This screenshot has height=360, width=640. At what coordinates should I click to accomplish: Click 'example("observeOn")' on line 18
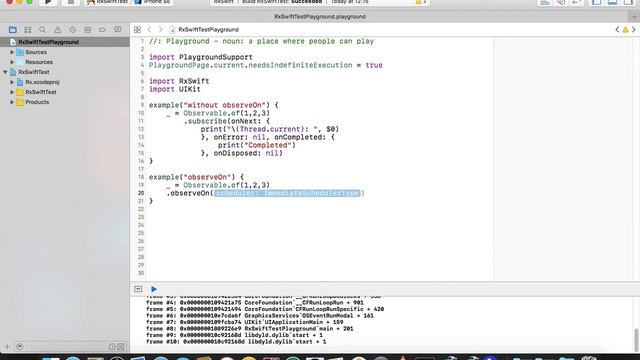pyautogui.click(x=196, y=177)
